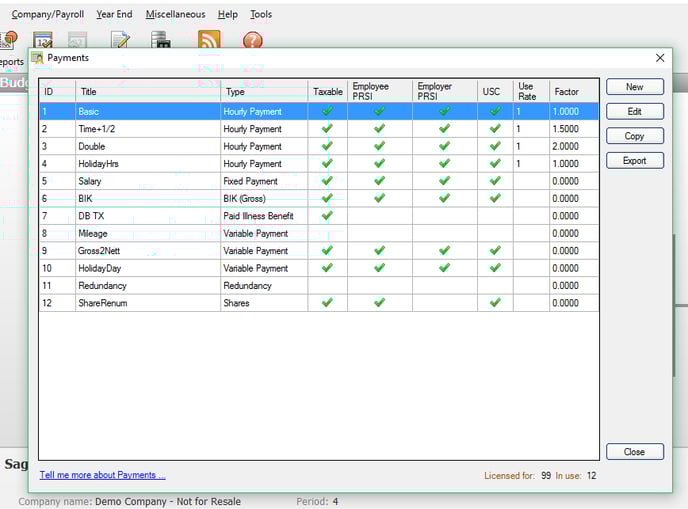This screenshot has width=688, height=509.
Task: Click the 1.5000 factor value
Action: pyautogui.click(x=566, y=129)
